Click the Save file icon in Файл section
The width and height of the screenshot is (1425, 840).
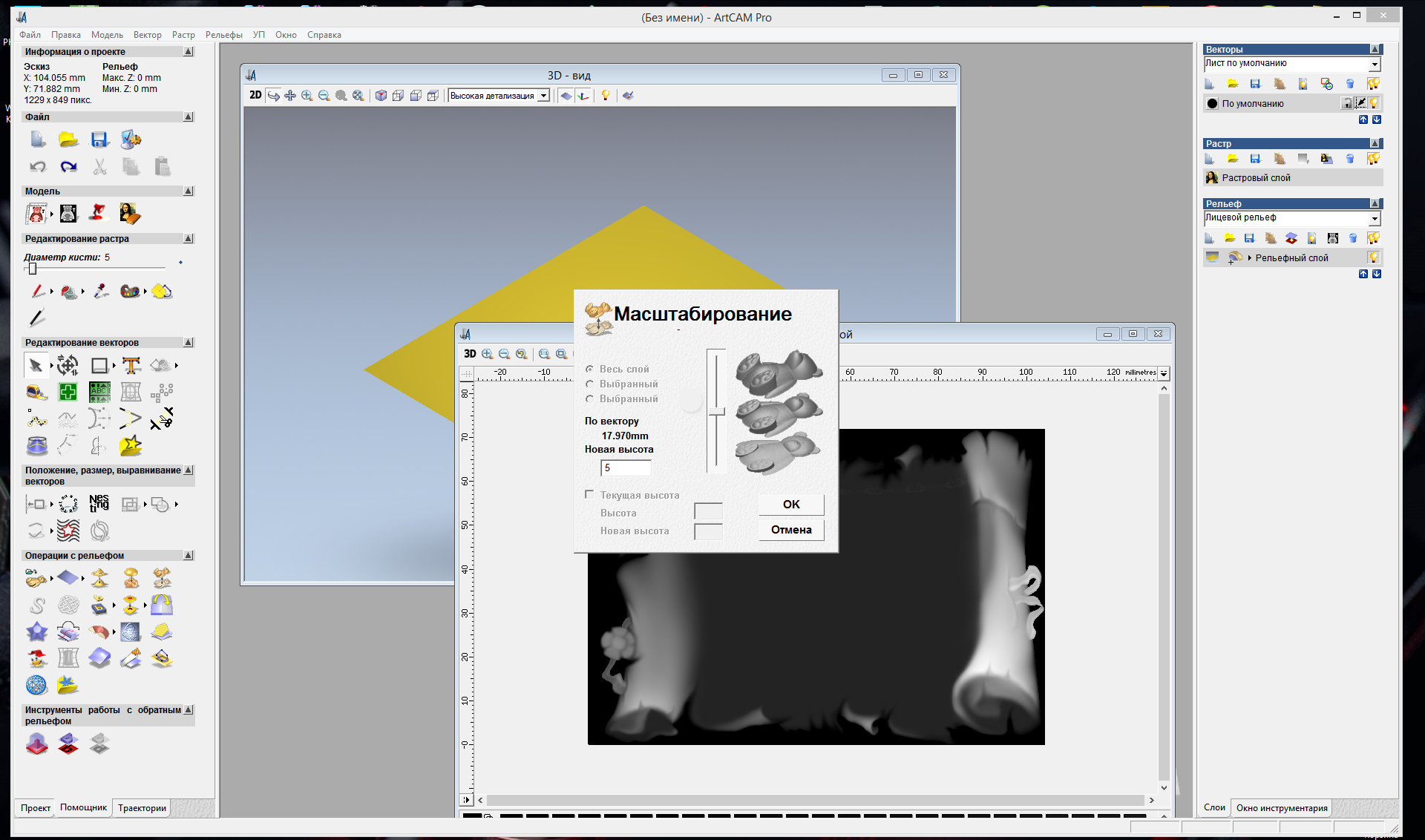coord(99,140)
